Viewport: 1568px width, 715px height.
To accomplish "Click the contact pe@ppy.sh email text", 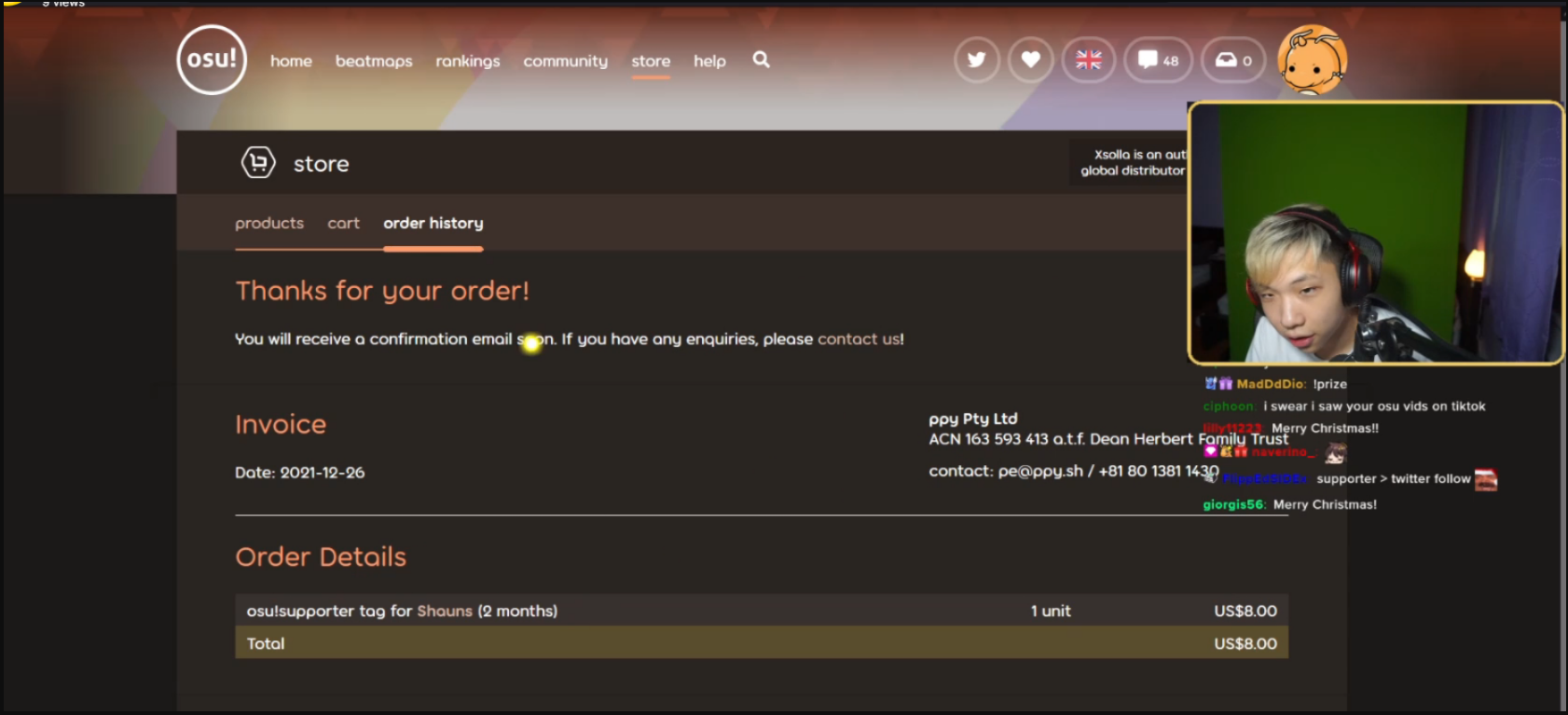I will (1074, 471).
